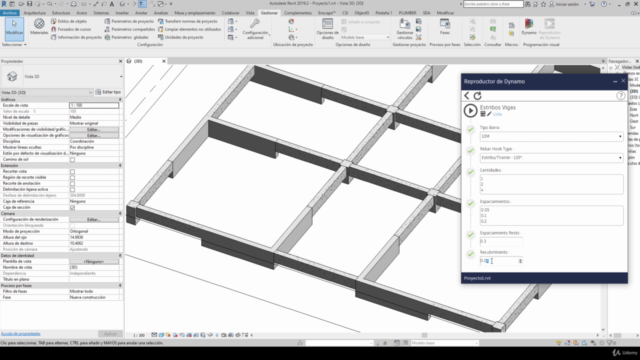Open Parámetros globales
Viewport: 640px width, 360px height.
point(126,37)
